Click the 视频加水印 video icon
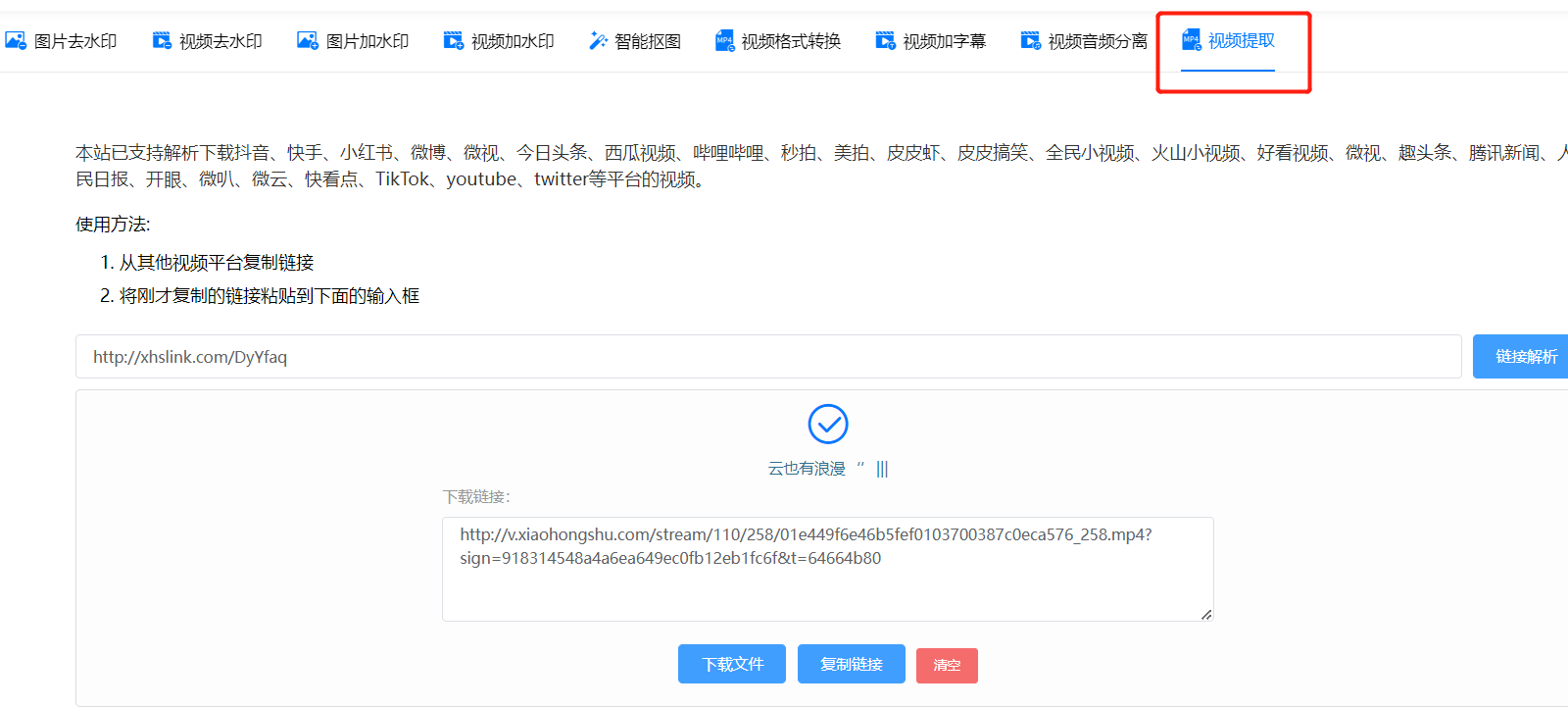The width and height of the screenshot is (1568, 707). (x=453, y=41)
